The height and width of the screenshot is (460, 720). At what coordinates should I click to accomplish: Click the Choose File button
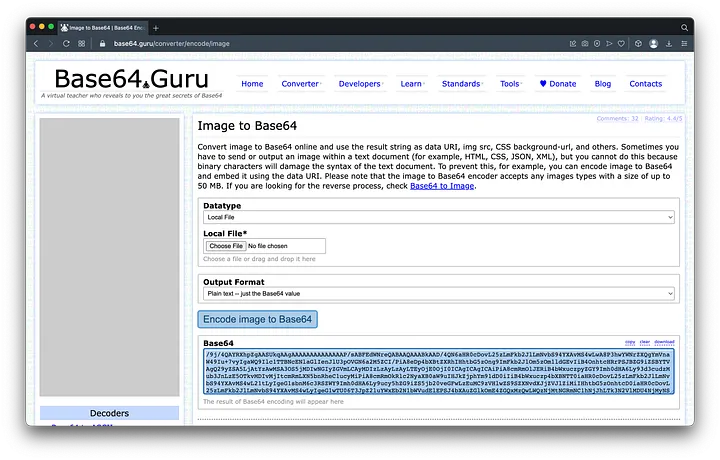click(x=225, y=246)
